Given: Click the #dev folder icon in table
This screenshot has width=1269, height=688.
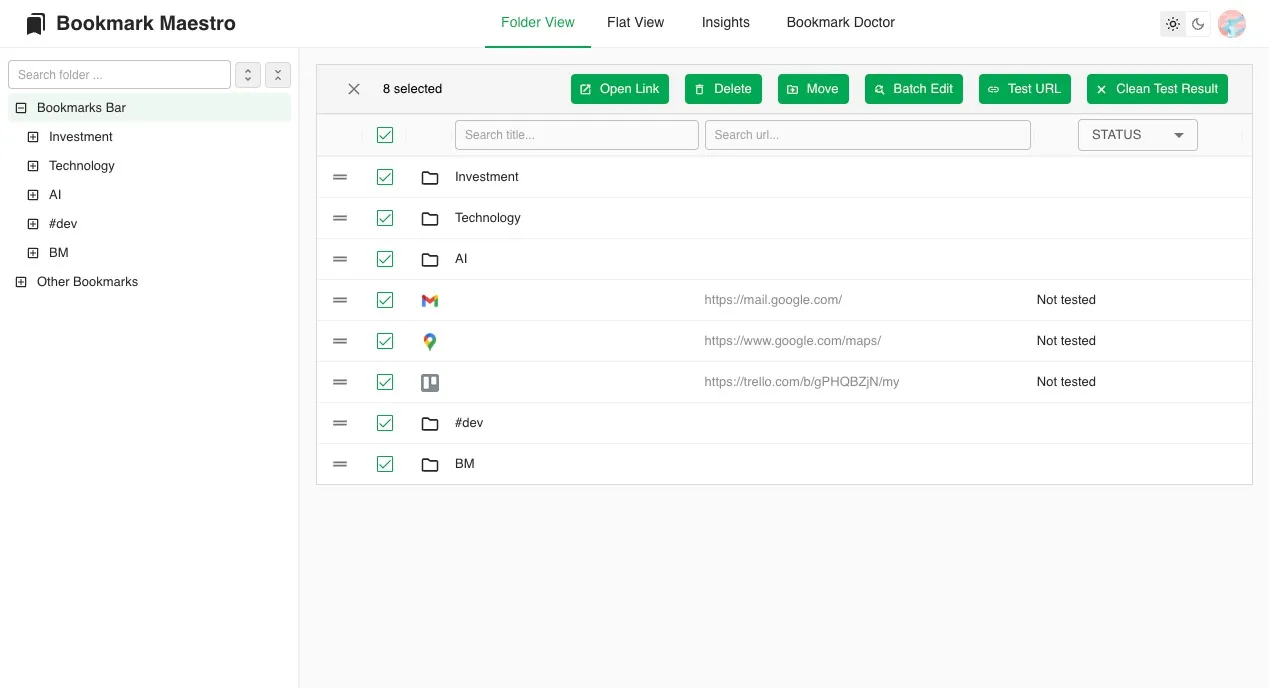Looking at the screenshot, I should pos(430,424).
